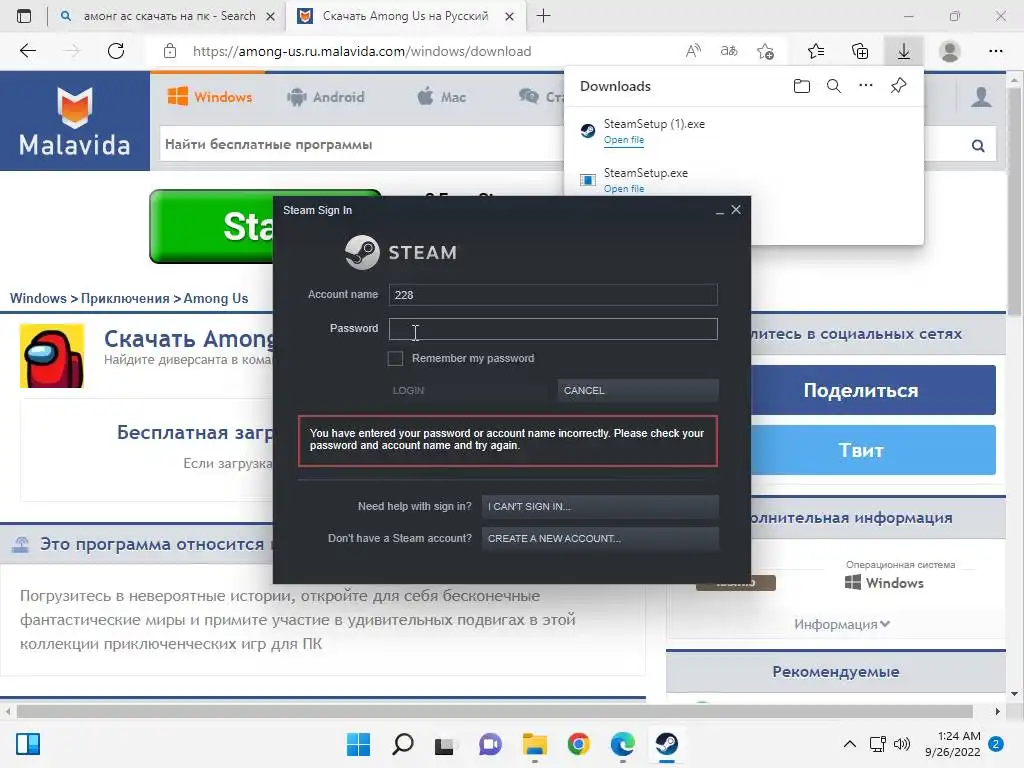
Task: Click the site lock icon in address bar
Action: (x=170, y=51)
